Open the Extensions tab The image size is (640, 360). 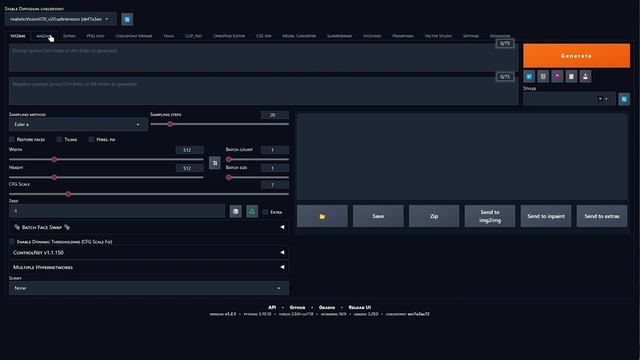[x=500, y=36]
